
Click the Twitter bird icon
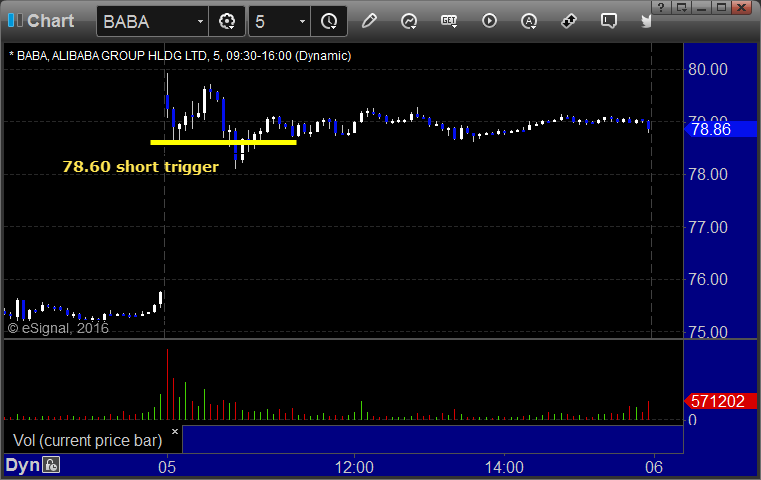[x=646, y=21]
